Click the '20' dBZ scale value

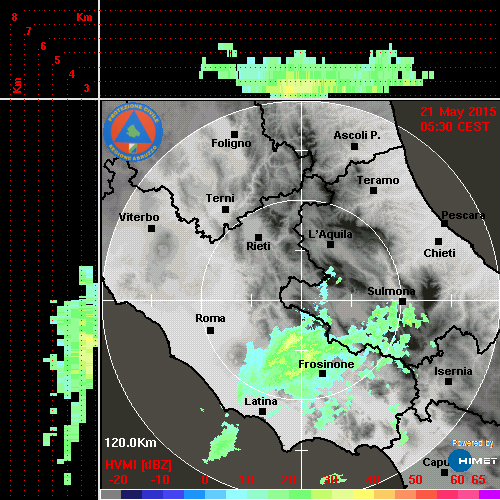[x=289, y=480]
